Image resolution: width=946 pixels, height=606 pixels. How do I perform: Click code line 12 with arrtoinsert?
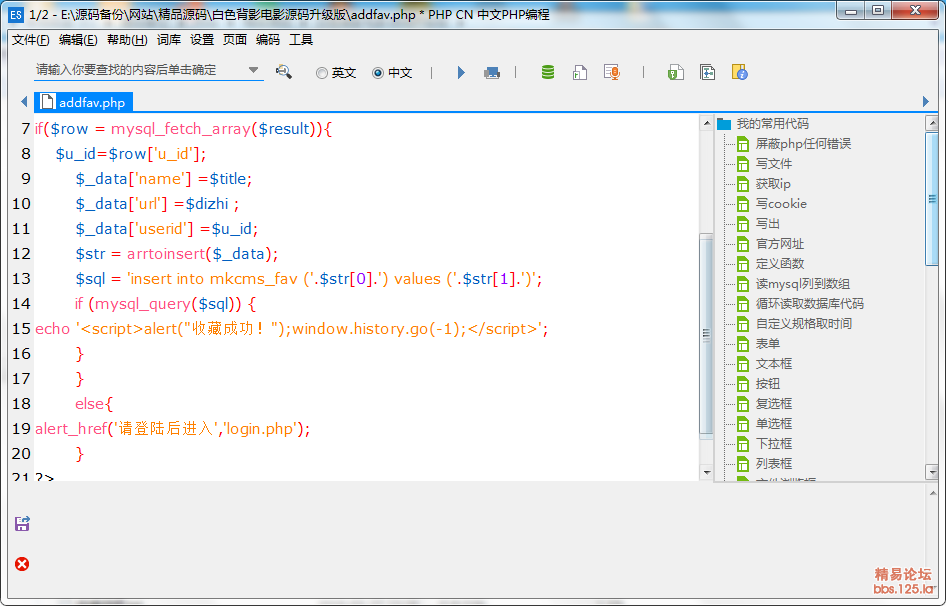coord(177,254)
